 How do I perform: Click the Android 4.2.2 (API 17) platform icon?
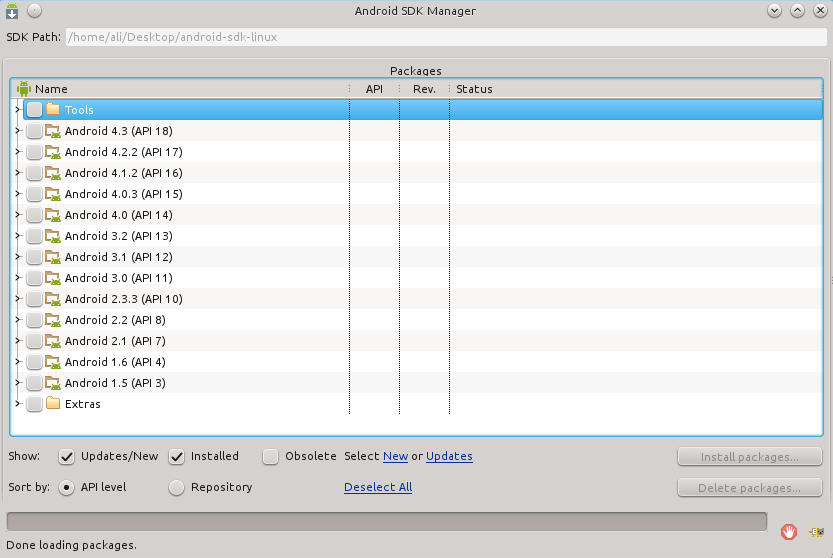[53, 152]
